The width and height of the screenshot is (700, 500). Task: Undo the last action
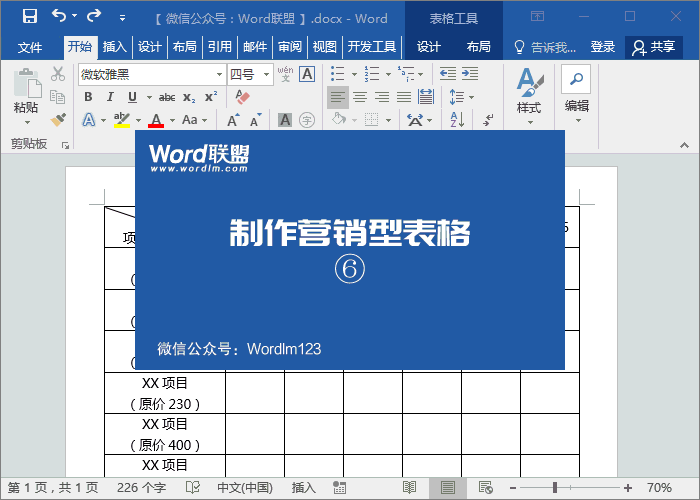click(58, 16)
